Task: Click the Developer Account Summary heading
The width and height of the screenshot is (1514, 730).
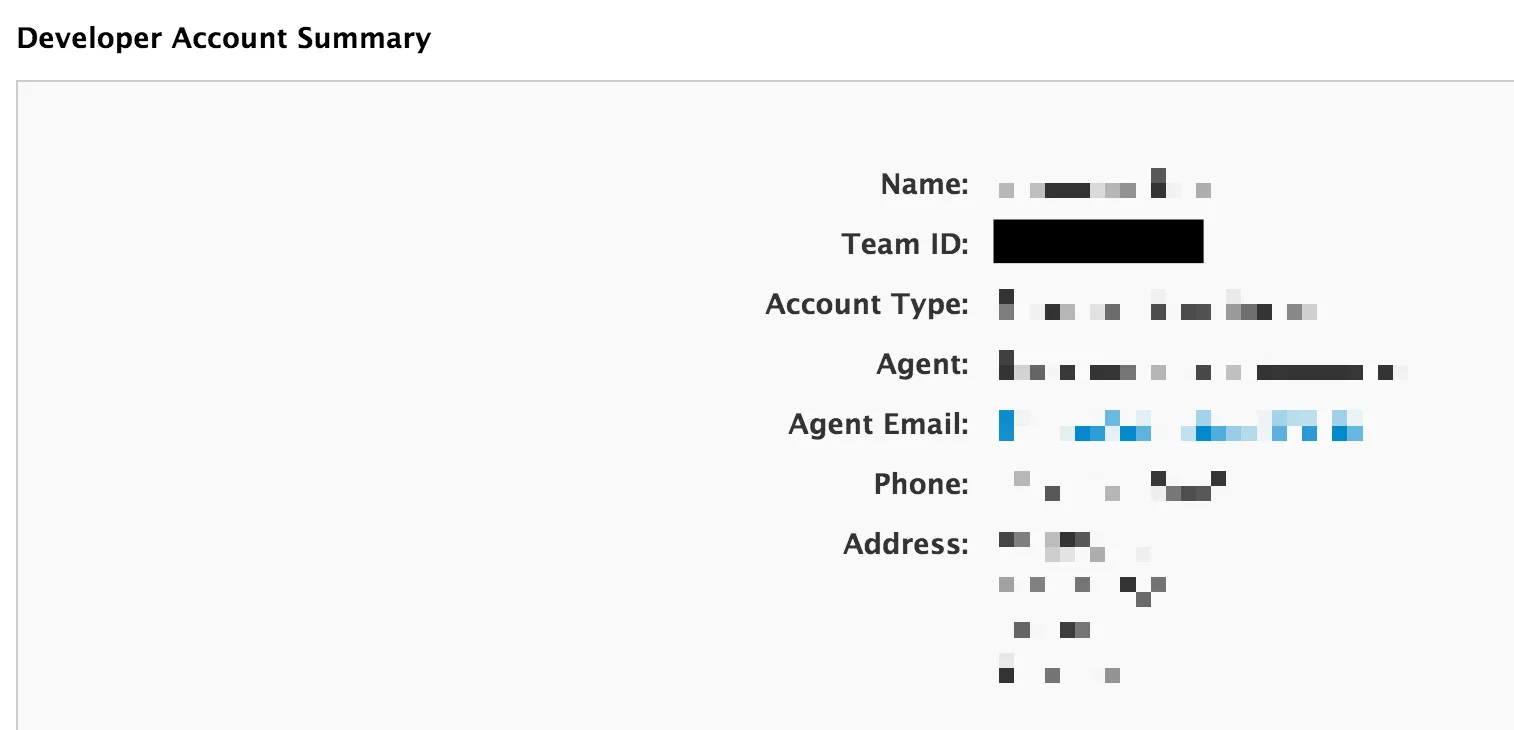Action: [225, 39]
